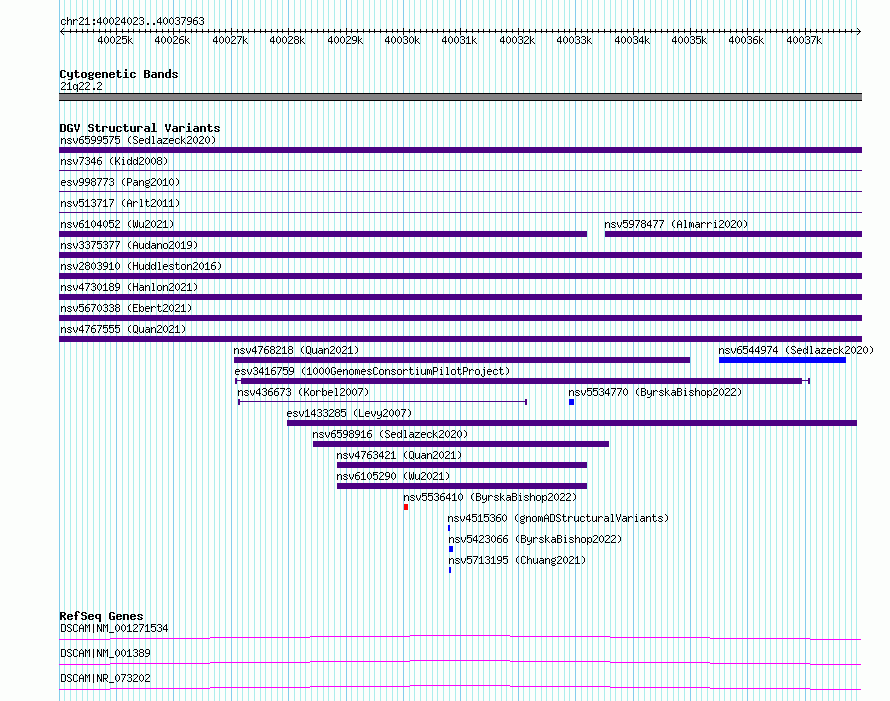Open nsv5978477 (Almarri2020) variant details

(x=676, y=224)
